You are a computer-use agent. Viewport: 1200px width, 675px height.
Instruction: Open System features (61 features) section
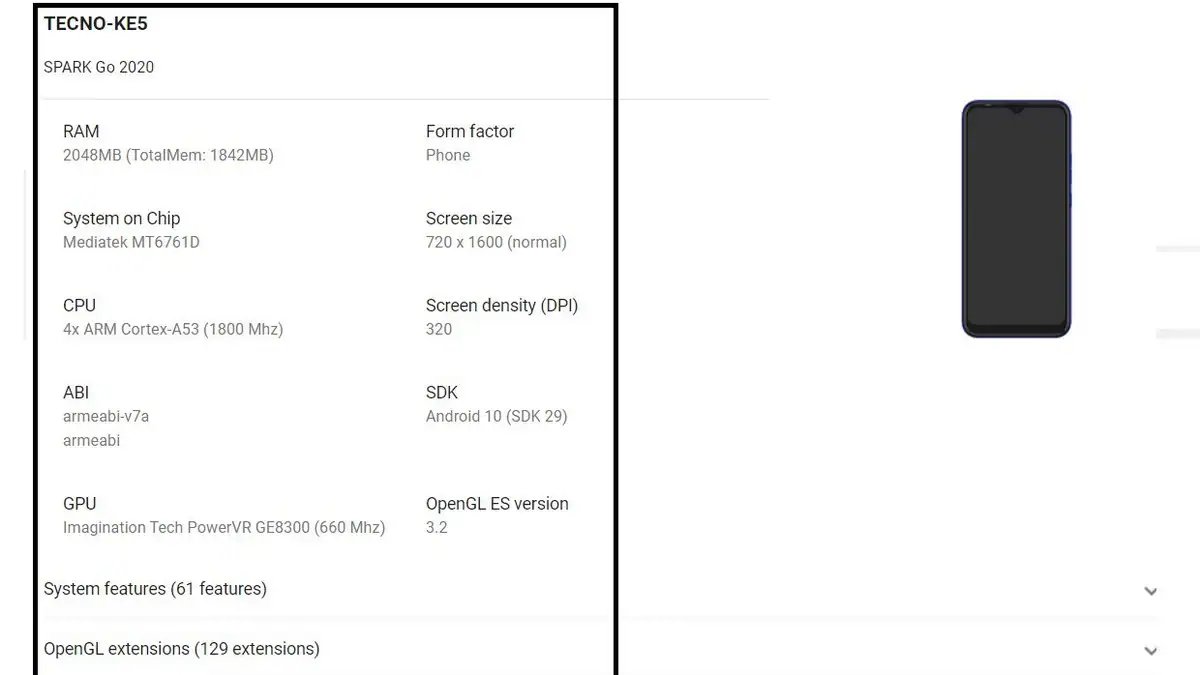pos(155,589)
